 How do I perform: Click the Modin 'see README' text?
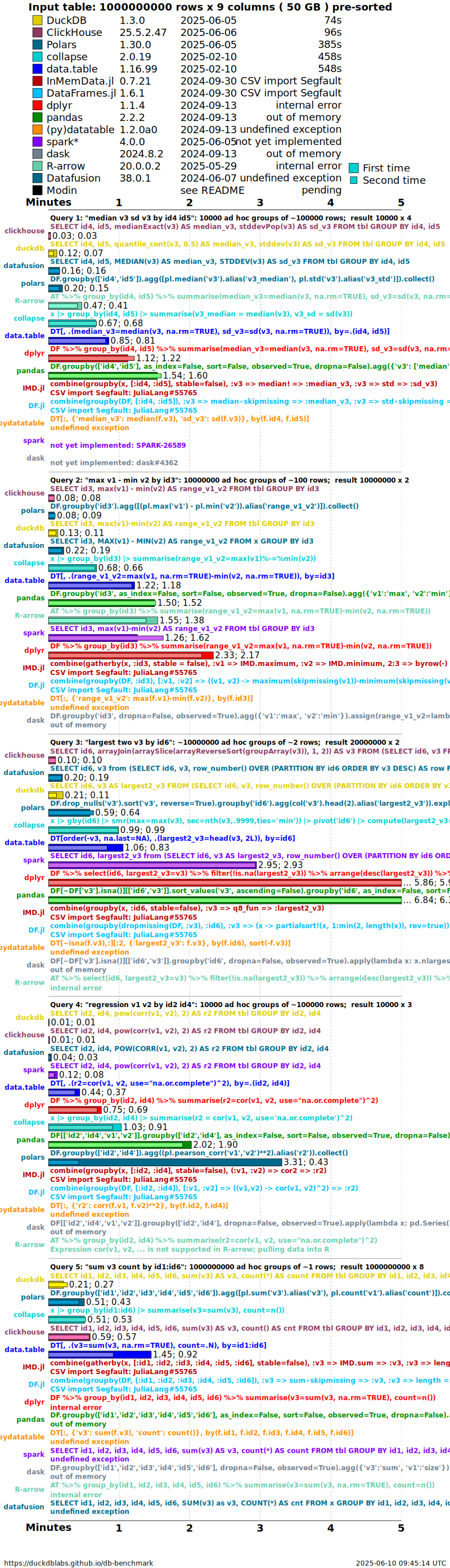[213, 191]
